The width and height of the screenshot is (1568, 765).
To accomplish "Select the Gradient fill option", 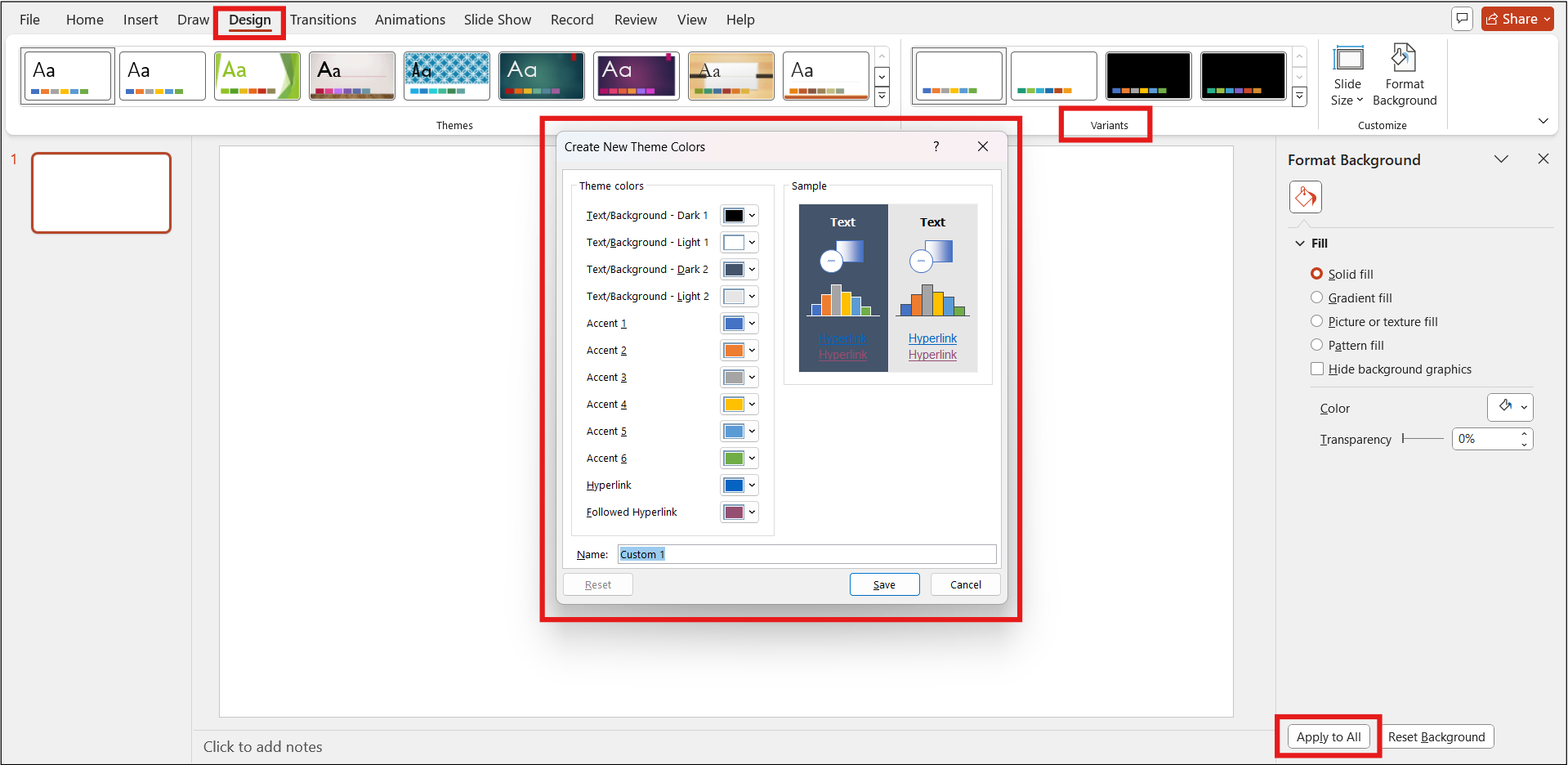I will click(1316, 297).
